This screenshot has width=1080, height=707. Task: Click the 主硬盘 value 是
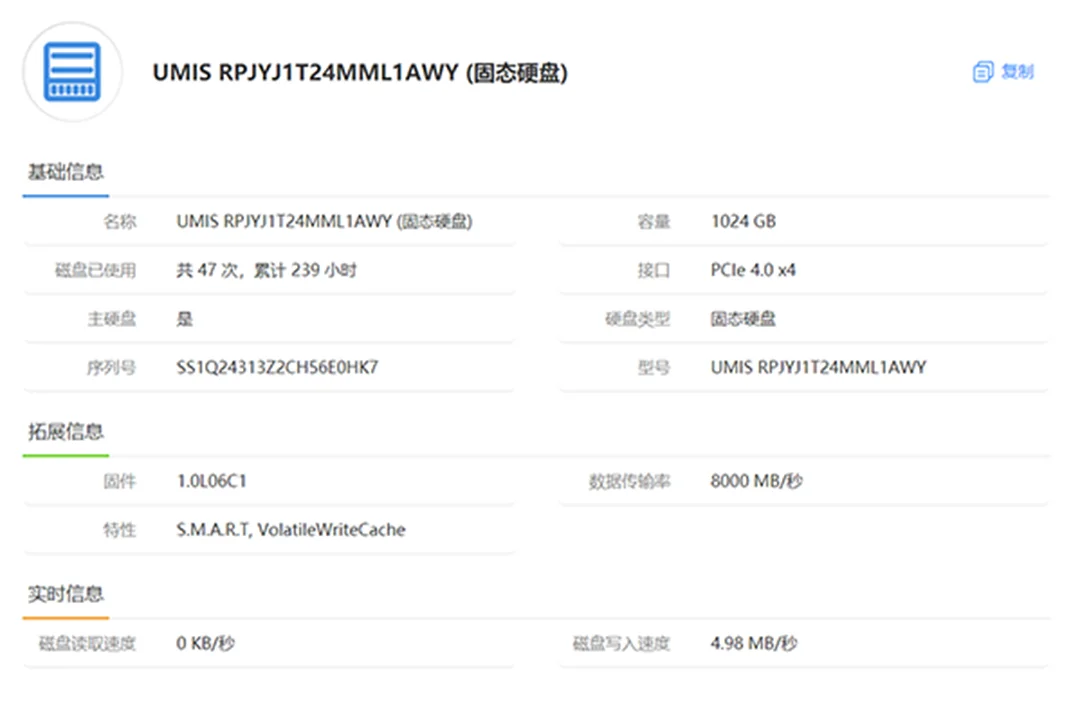(x=185, y=319)
